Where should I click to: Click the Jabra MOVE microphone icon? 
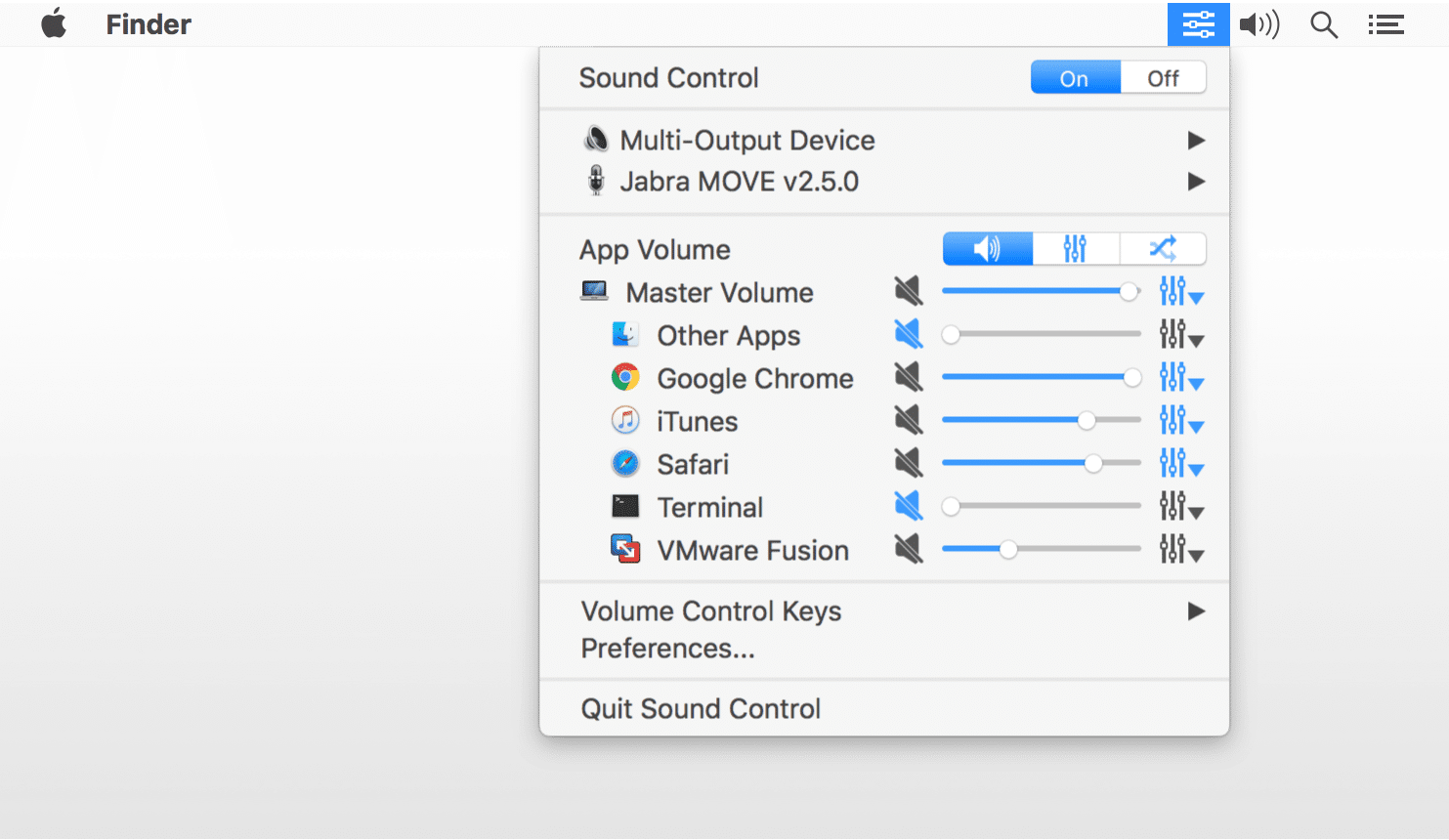[596, 181]
